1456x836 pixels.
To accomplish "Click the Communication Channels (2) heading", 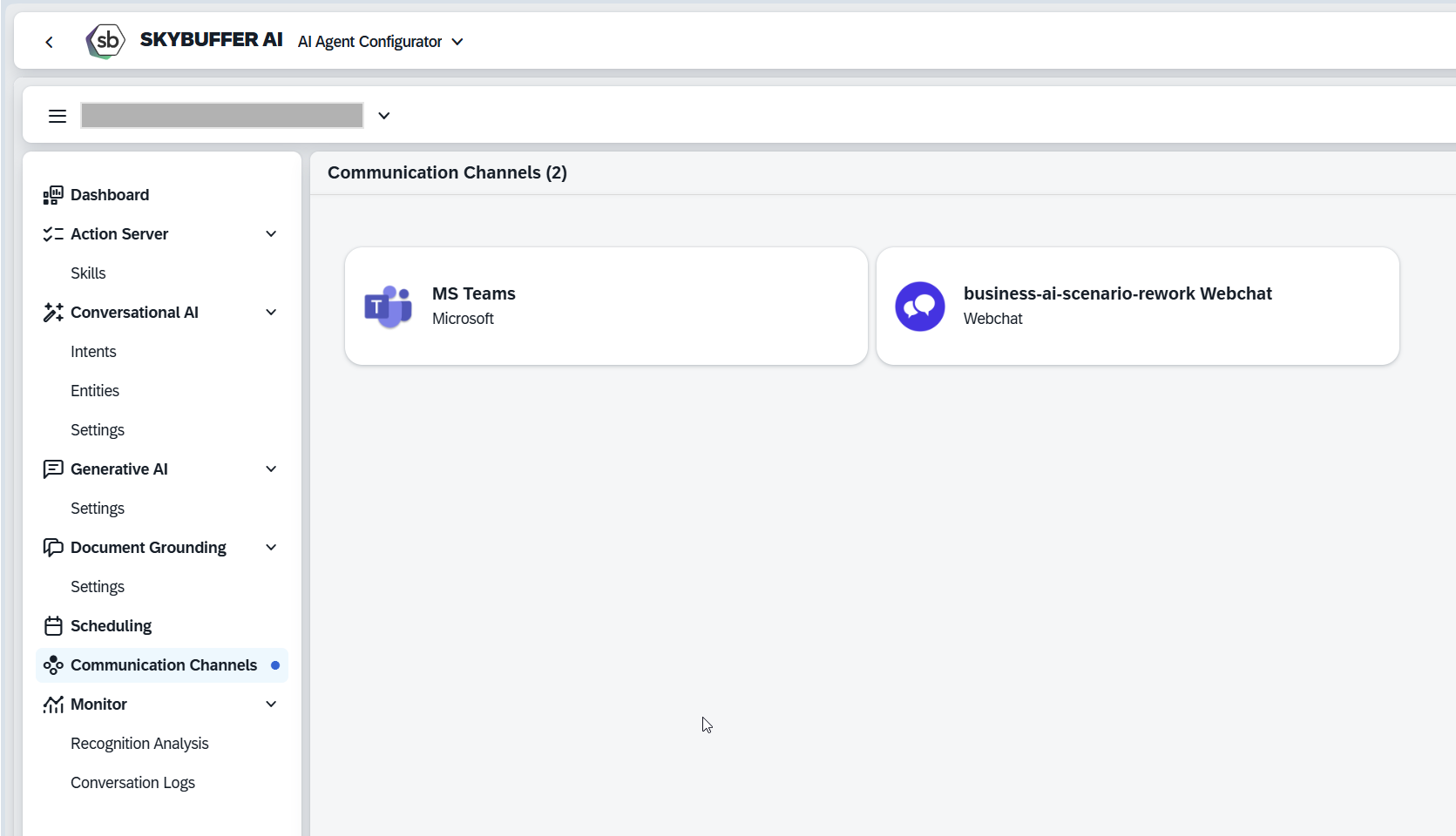I will click(447, 172).
